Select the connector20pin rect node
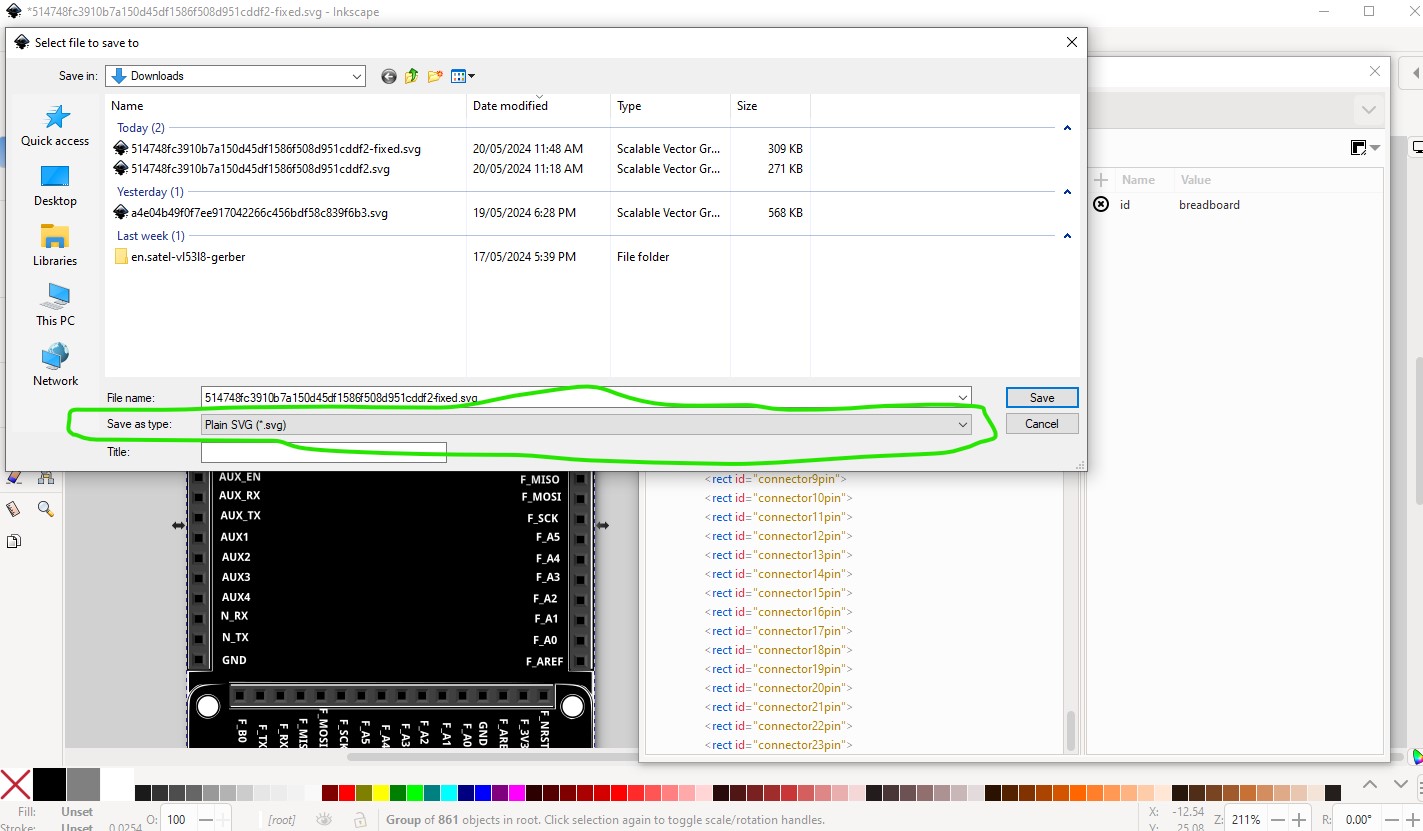 pyautogui.click(x=779, y=688)
